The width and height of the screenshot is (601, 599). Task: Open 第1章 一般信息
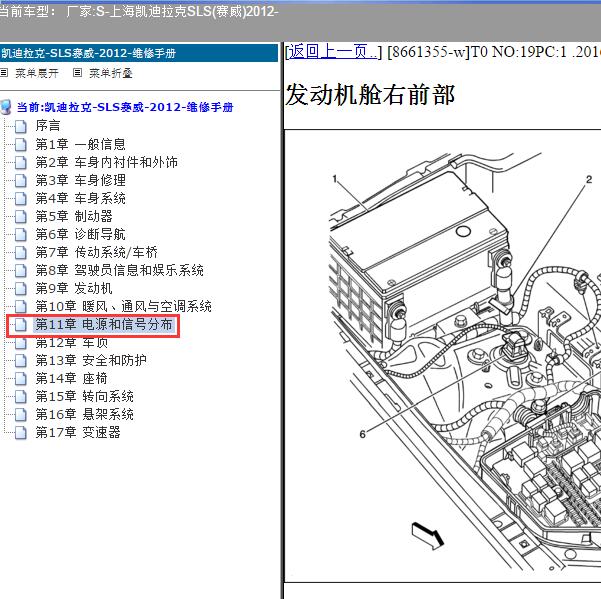(x=80, y=144)
